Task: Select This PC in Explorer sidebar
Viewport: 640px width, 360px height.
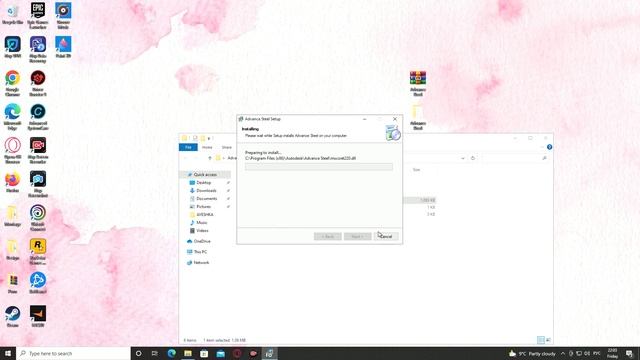Action: coord(200,252)
